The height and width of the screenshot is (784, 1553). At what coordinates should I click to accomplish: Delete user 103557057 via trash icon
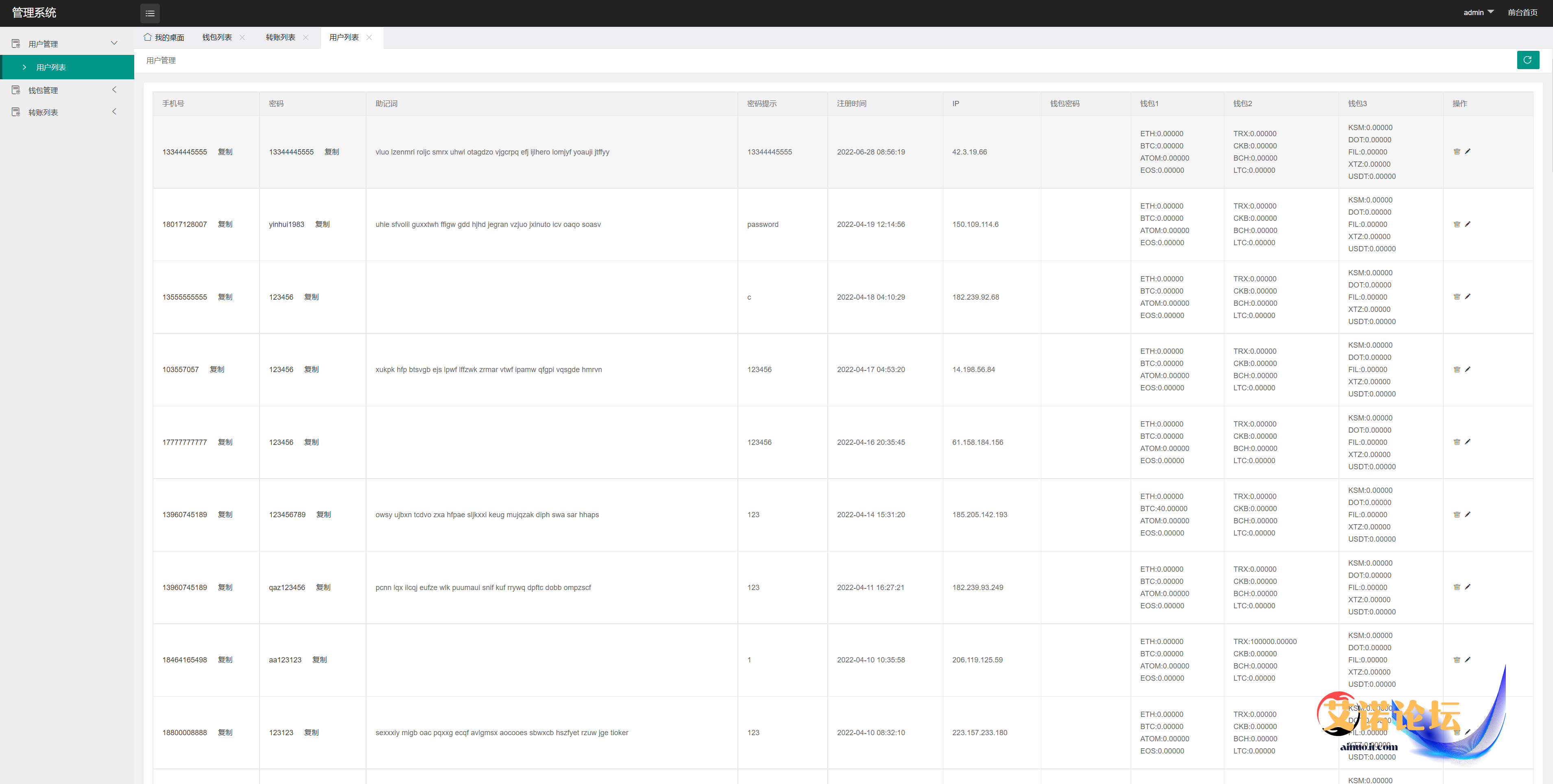point(1457,369)
